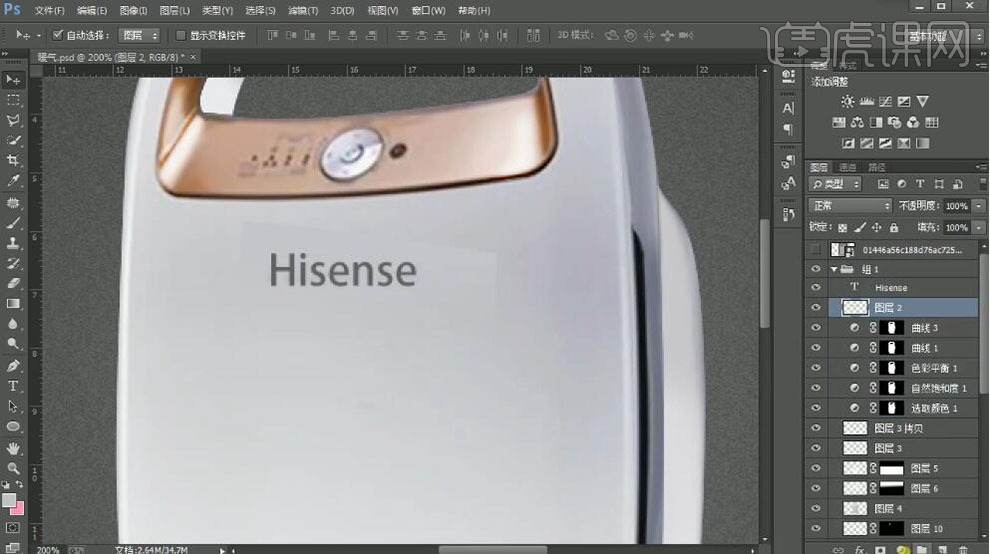Click the foreground color swatch
This screenshot has height=554, width=990.
coord(8,500)
